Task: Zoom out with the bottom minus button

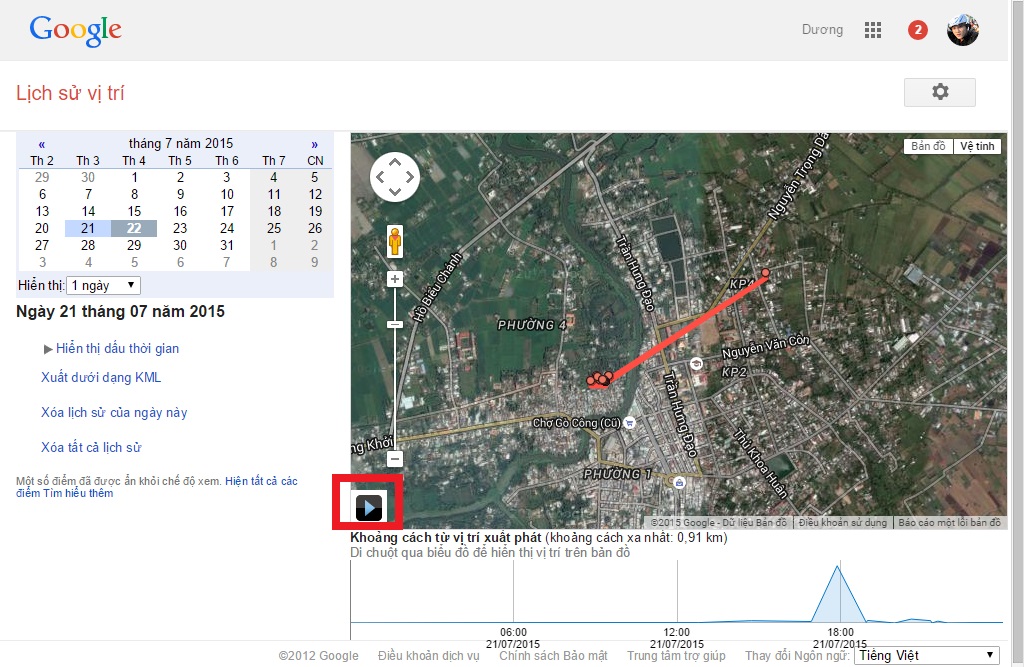Action: point(394,459)
